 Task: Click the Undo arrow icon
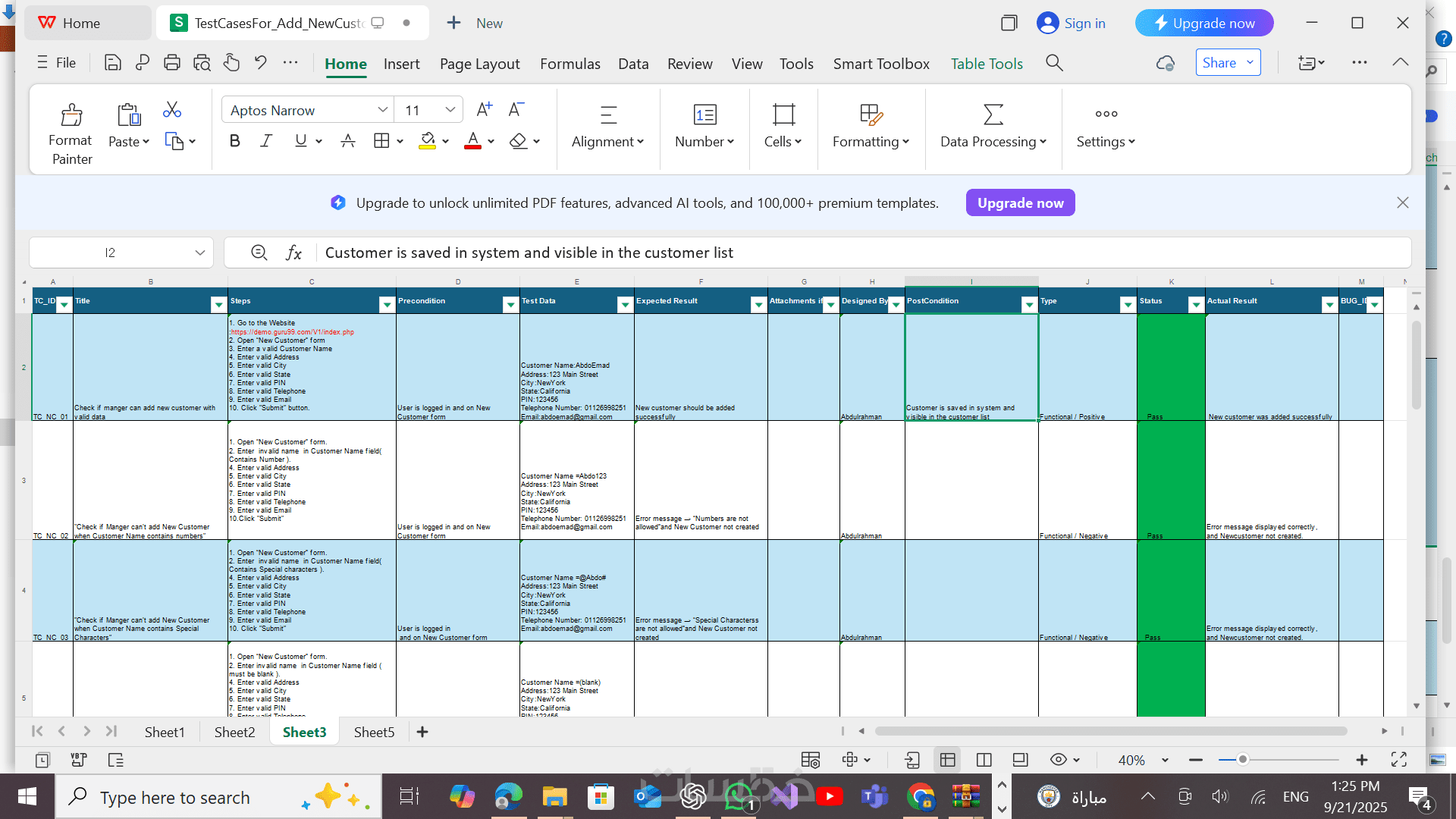(x=260, y=63)
